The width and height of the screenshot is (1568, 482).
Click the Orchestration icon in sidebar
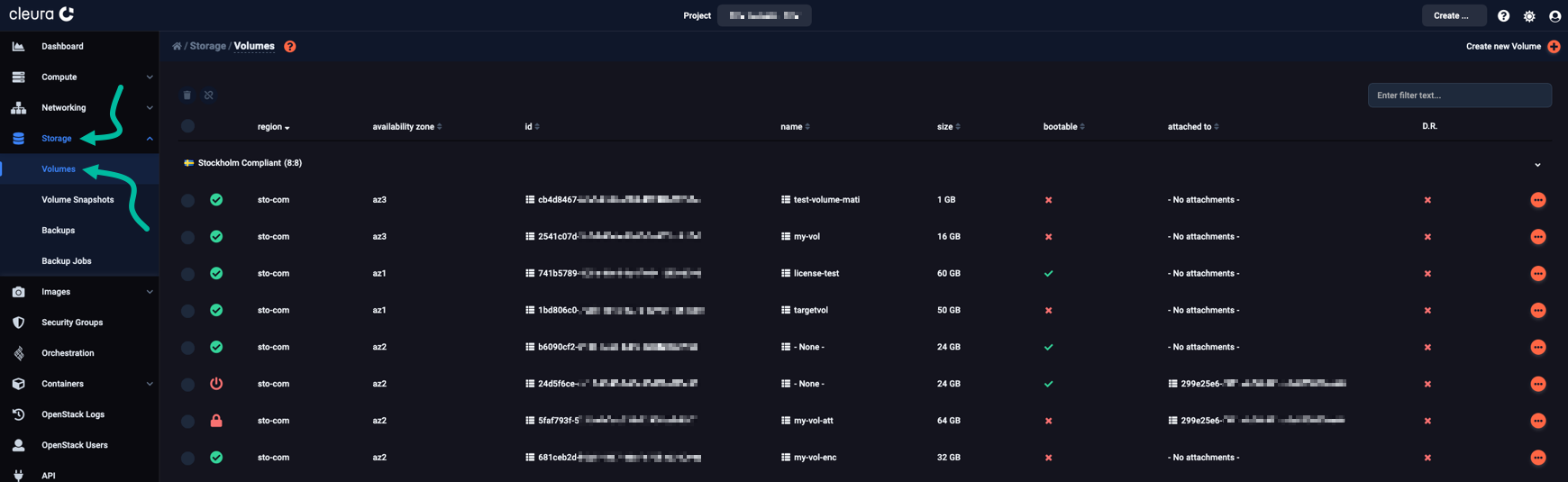pos(18,353)
